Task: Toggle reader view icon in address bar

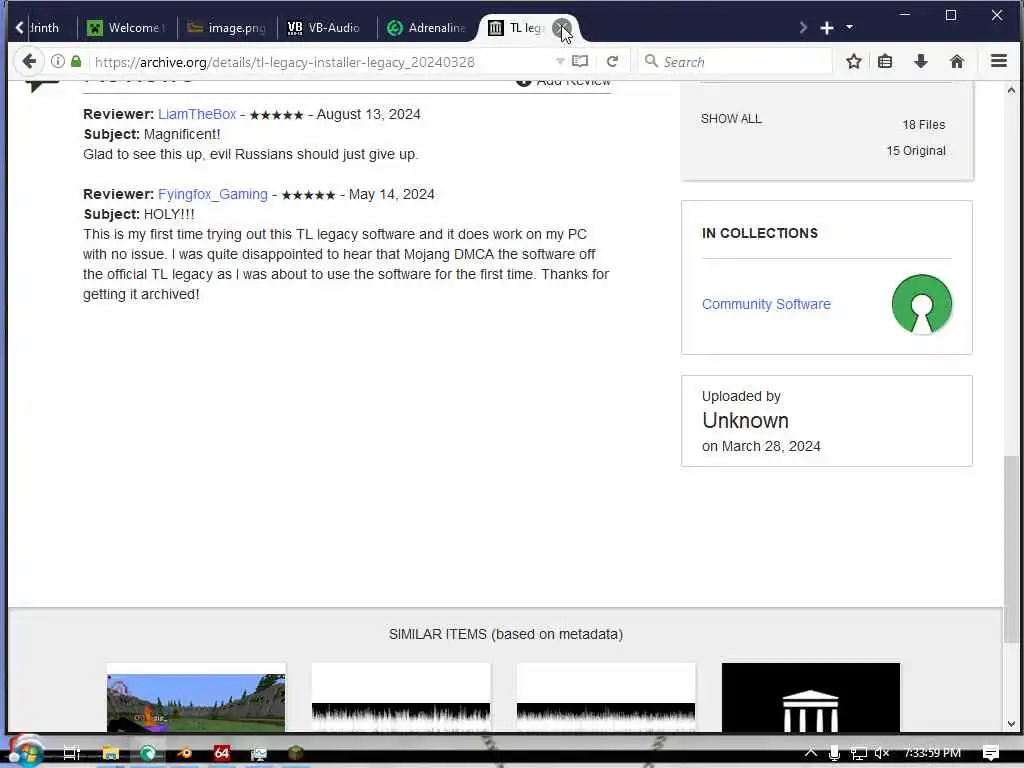Action: (580, 61)
